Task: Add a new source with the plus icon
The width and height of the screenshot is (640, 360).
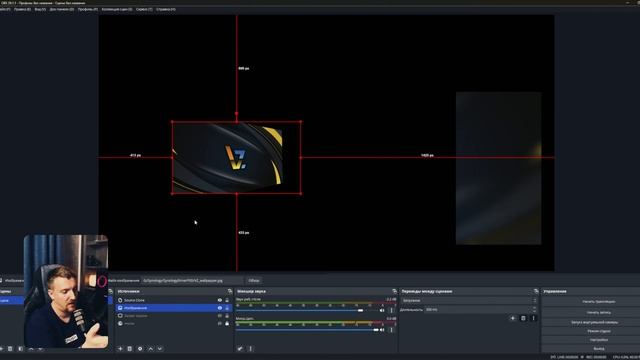Action: [x=120, y=349]
